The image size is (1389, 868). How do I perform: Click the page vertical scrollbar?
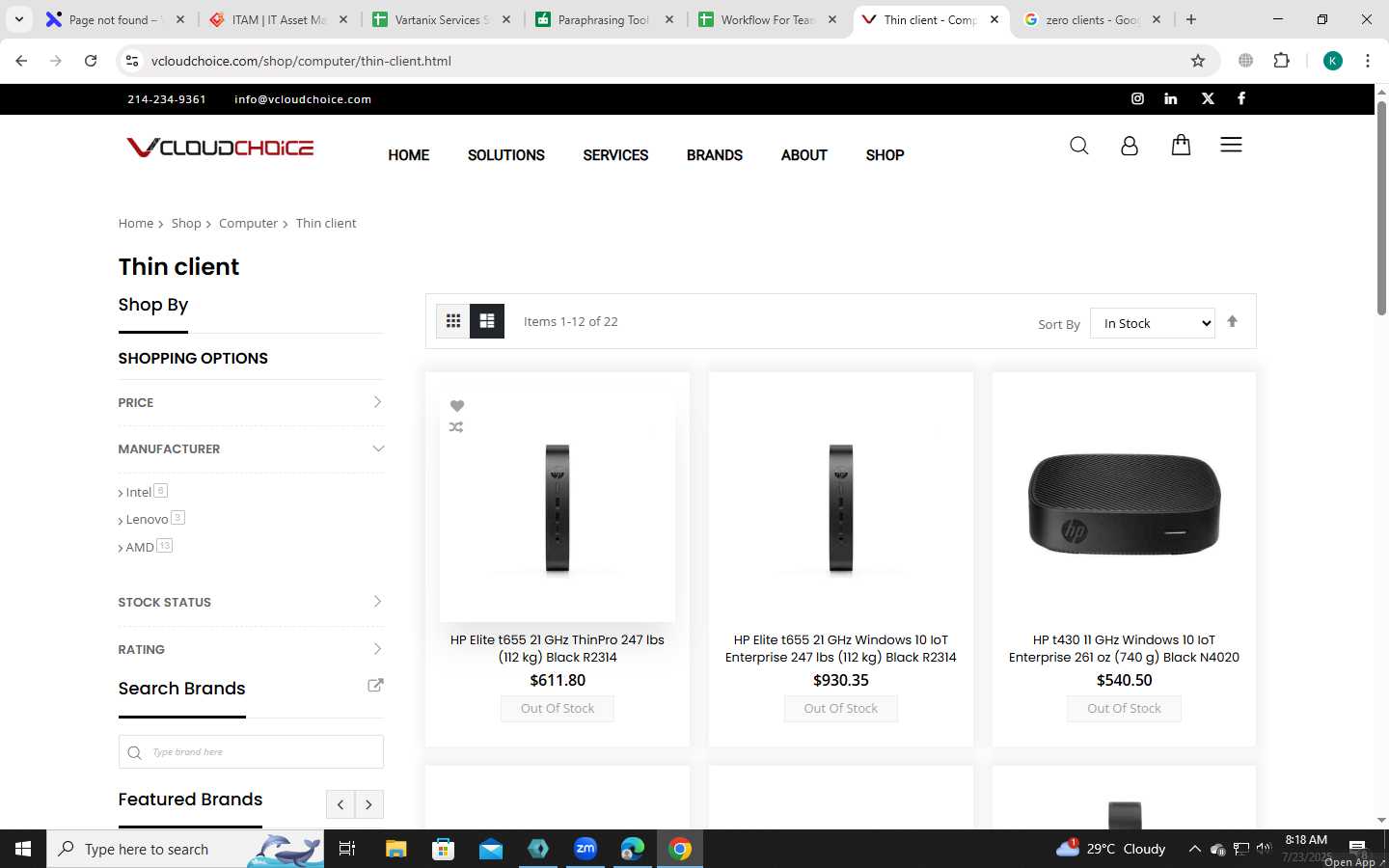point(1381,207)
